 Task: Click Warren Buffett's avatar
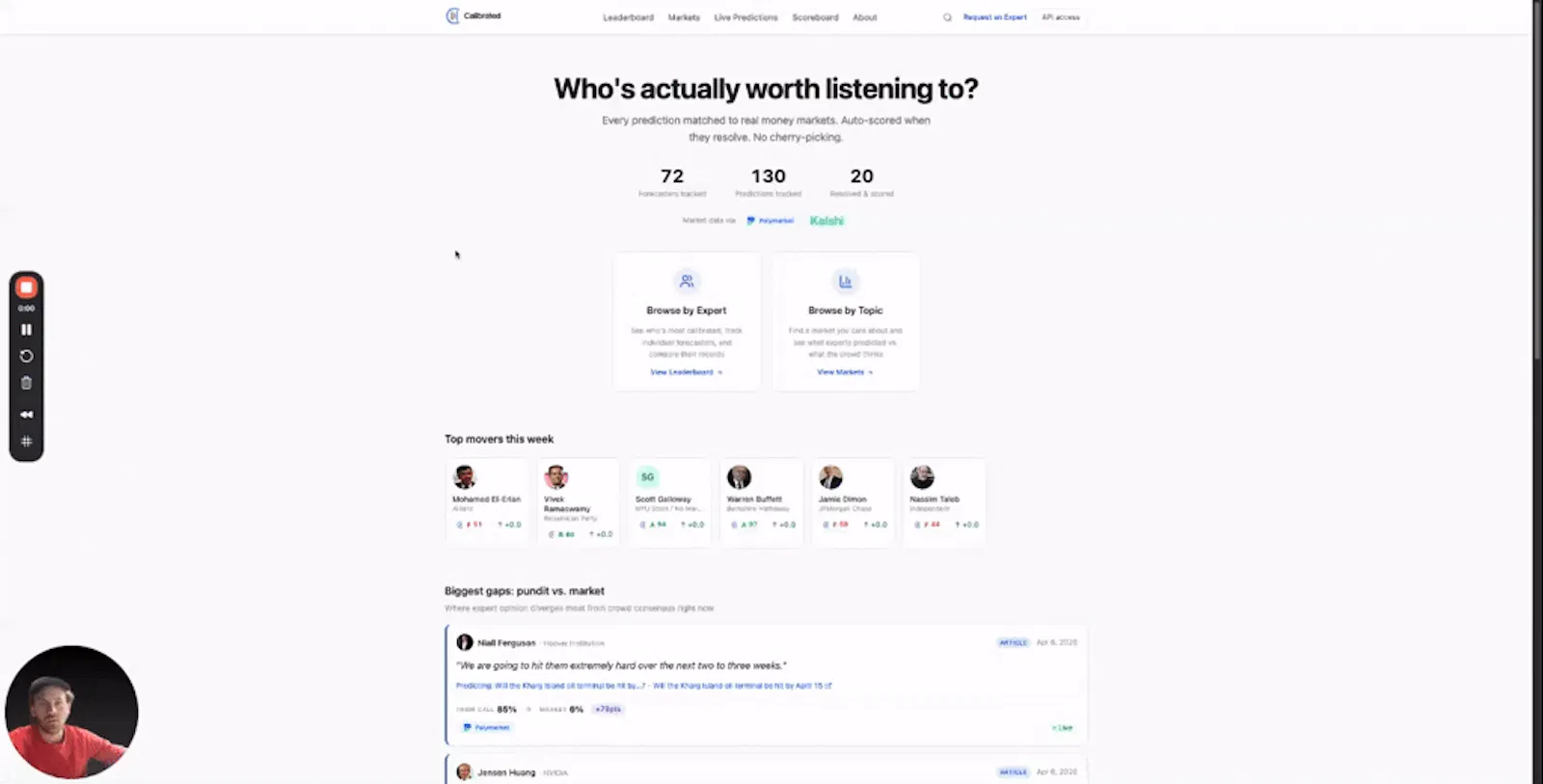(739, 477)
